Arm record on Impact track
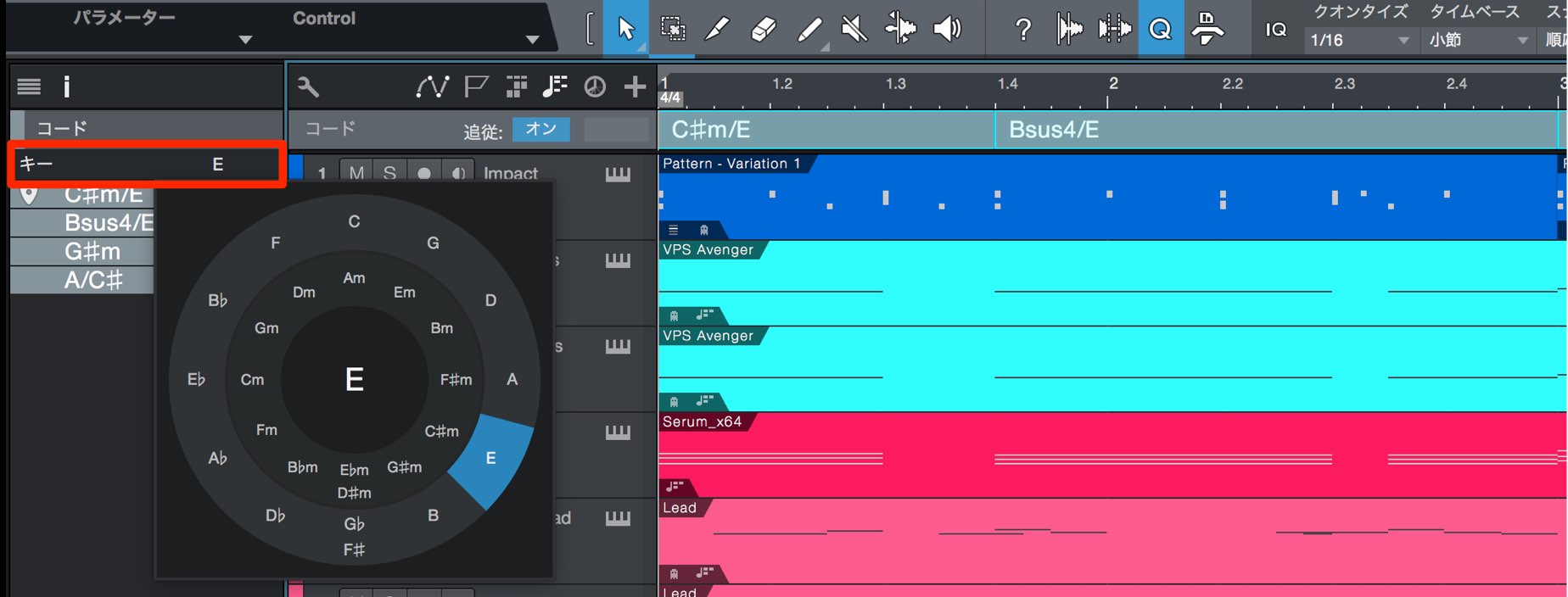 click(423, 173)
